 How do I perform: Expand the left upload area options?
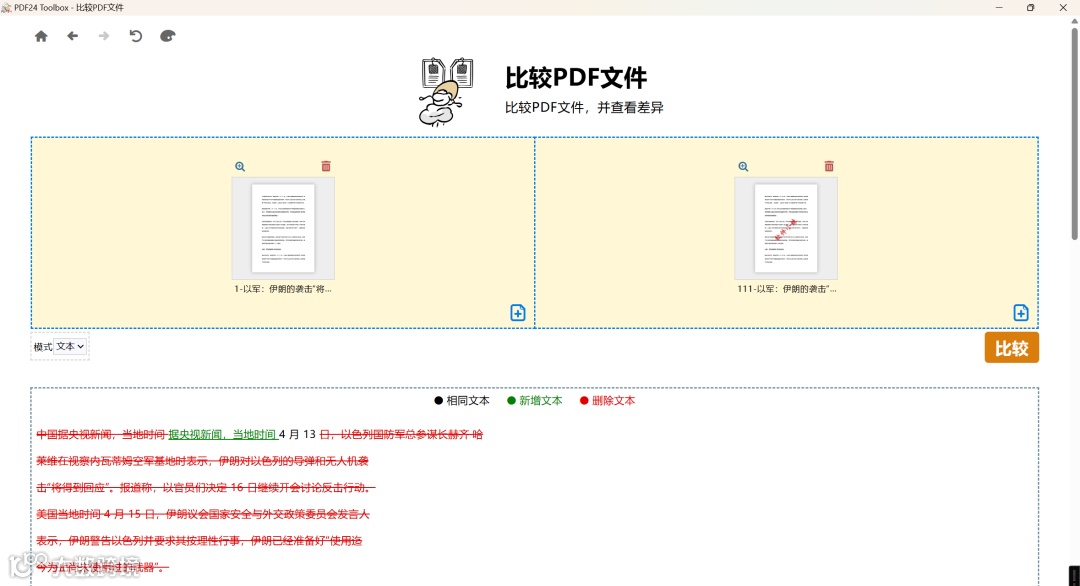[517, 312]
